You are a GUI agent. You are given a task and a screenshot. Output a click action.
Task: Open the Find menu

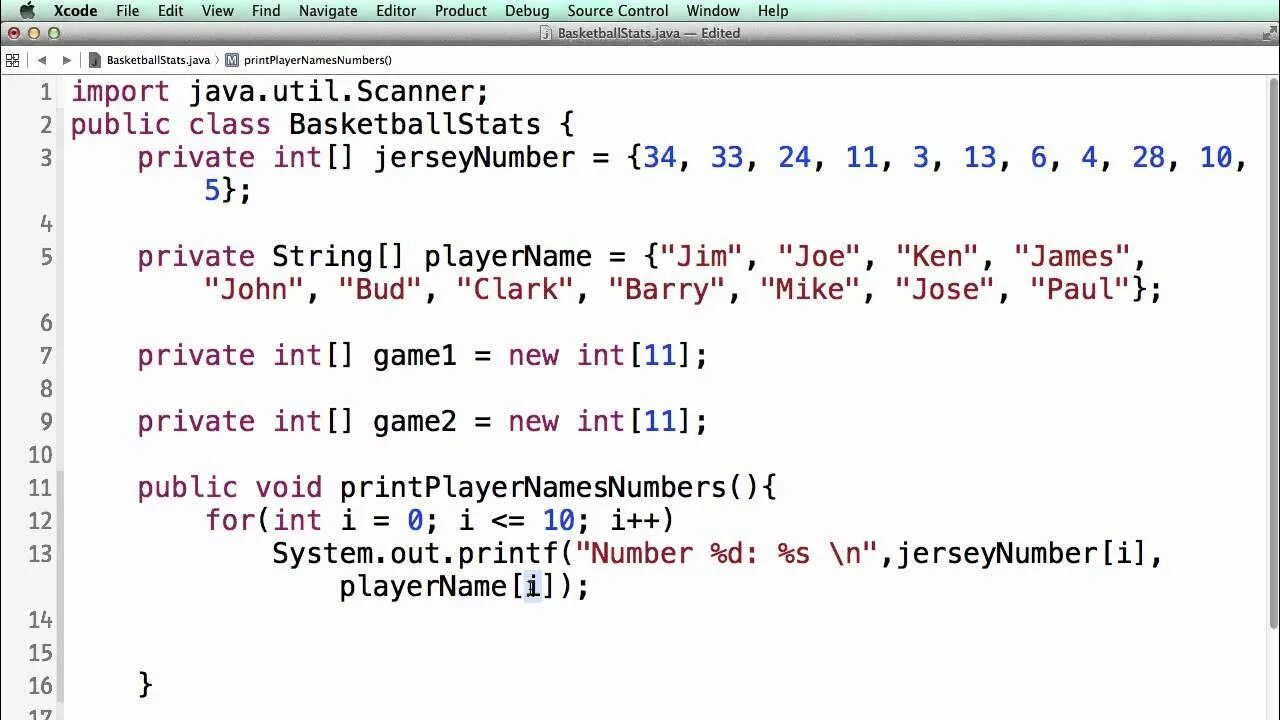tap(266, 11)
